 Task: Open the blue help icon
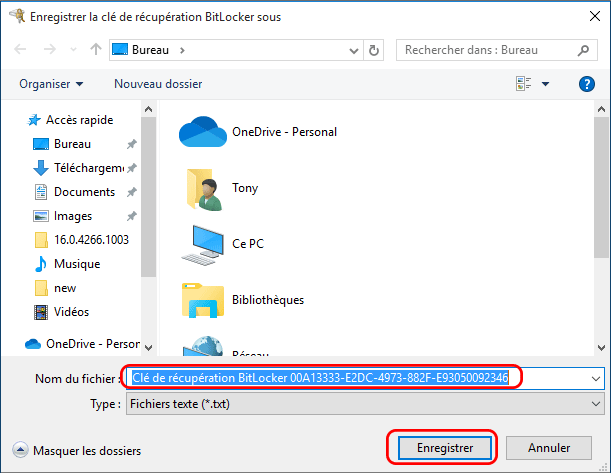(586, 84)
